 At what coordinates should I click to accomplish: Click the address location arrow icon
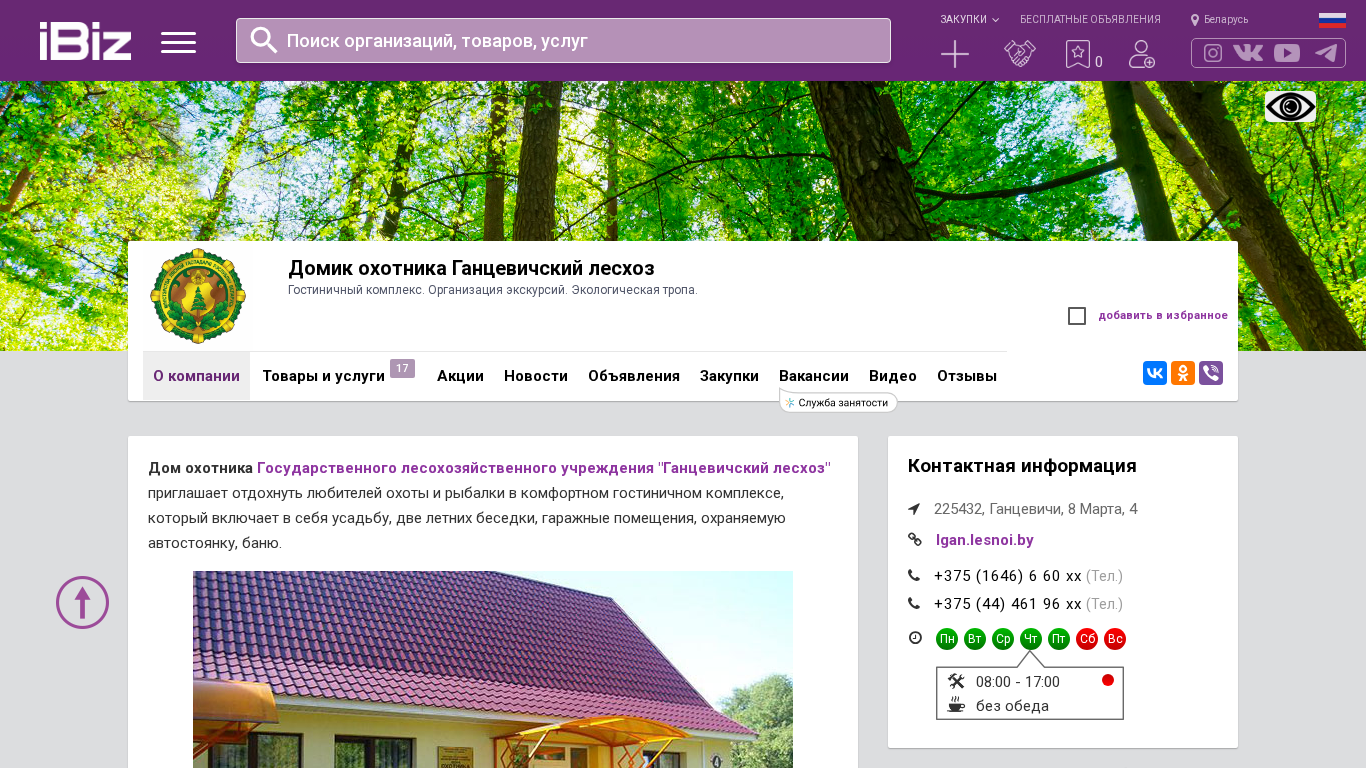click(x=914, y=509)
